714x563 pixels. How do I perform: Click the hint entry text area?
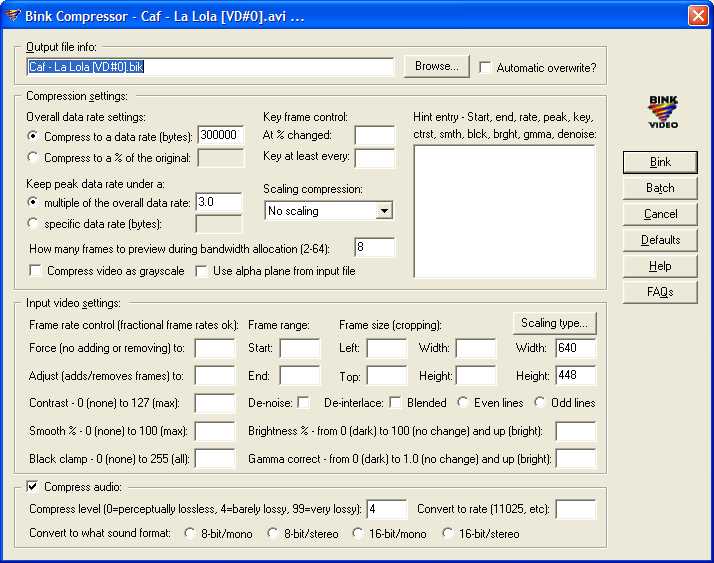click(504, 210)
